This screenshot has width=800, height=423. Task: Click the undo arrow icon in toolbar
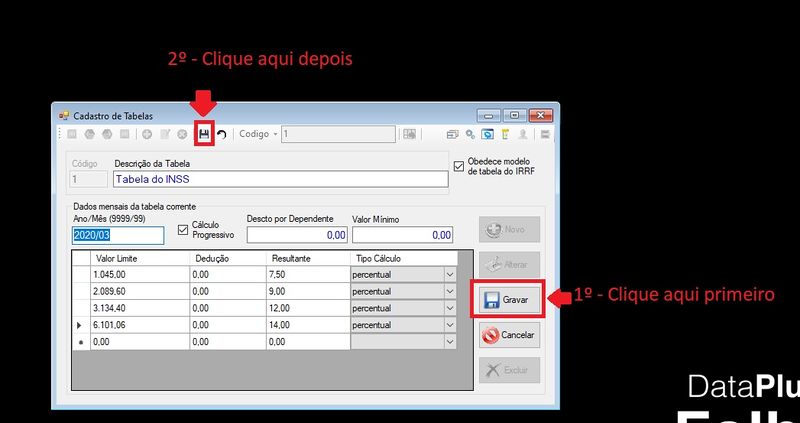point(221,135)
